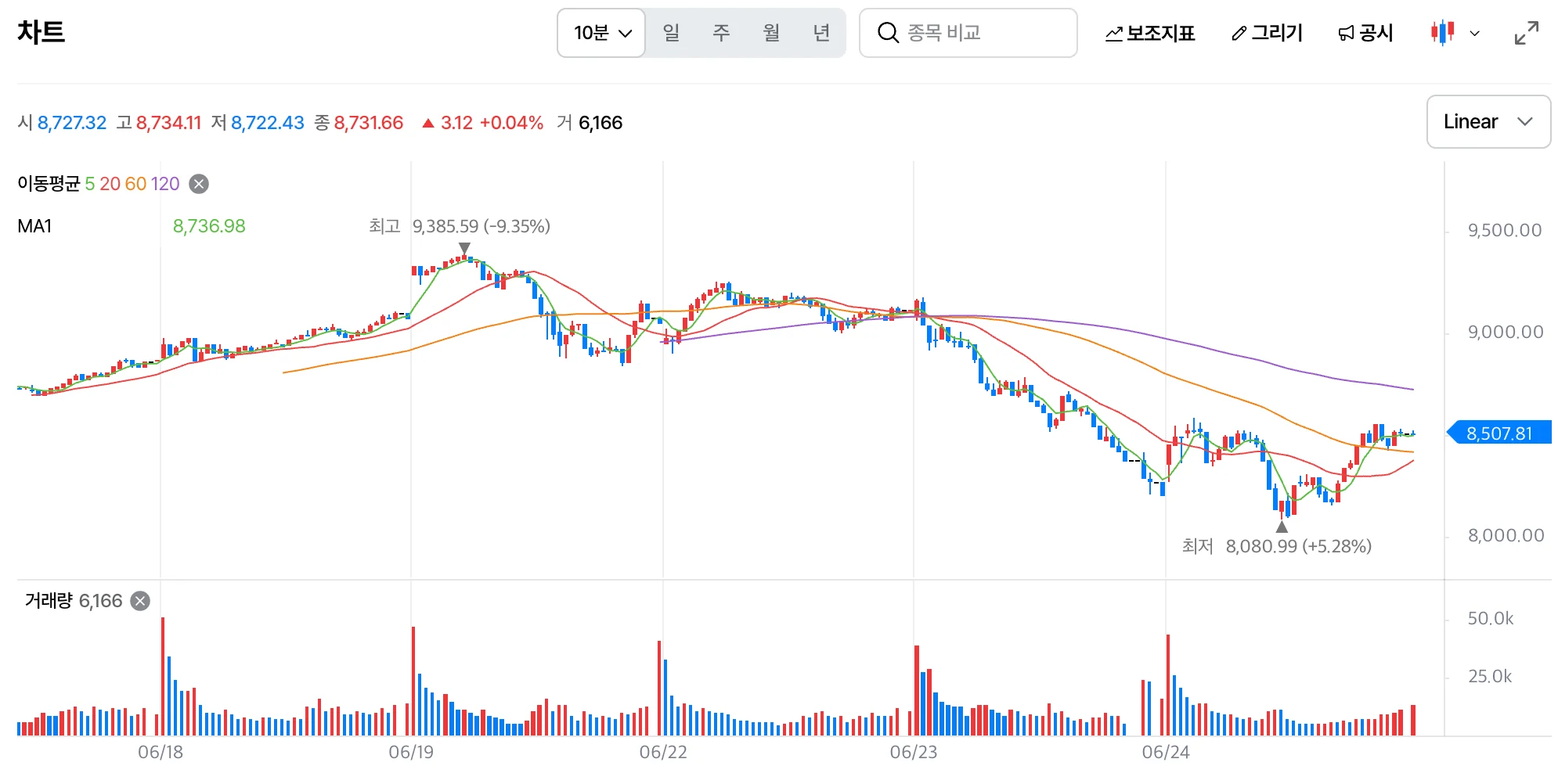
Task: Switch to the 일 (daily) tab
Action: [671, 33]
